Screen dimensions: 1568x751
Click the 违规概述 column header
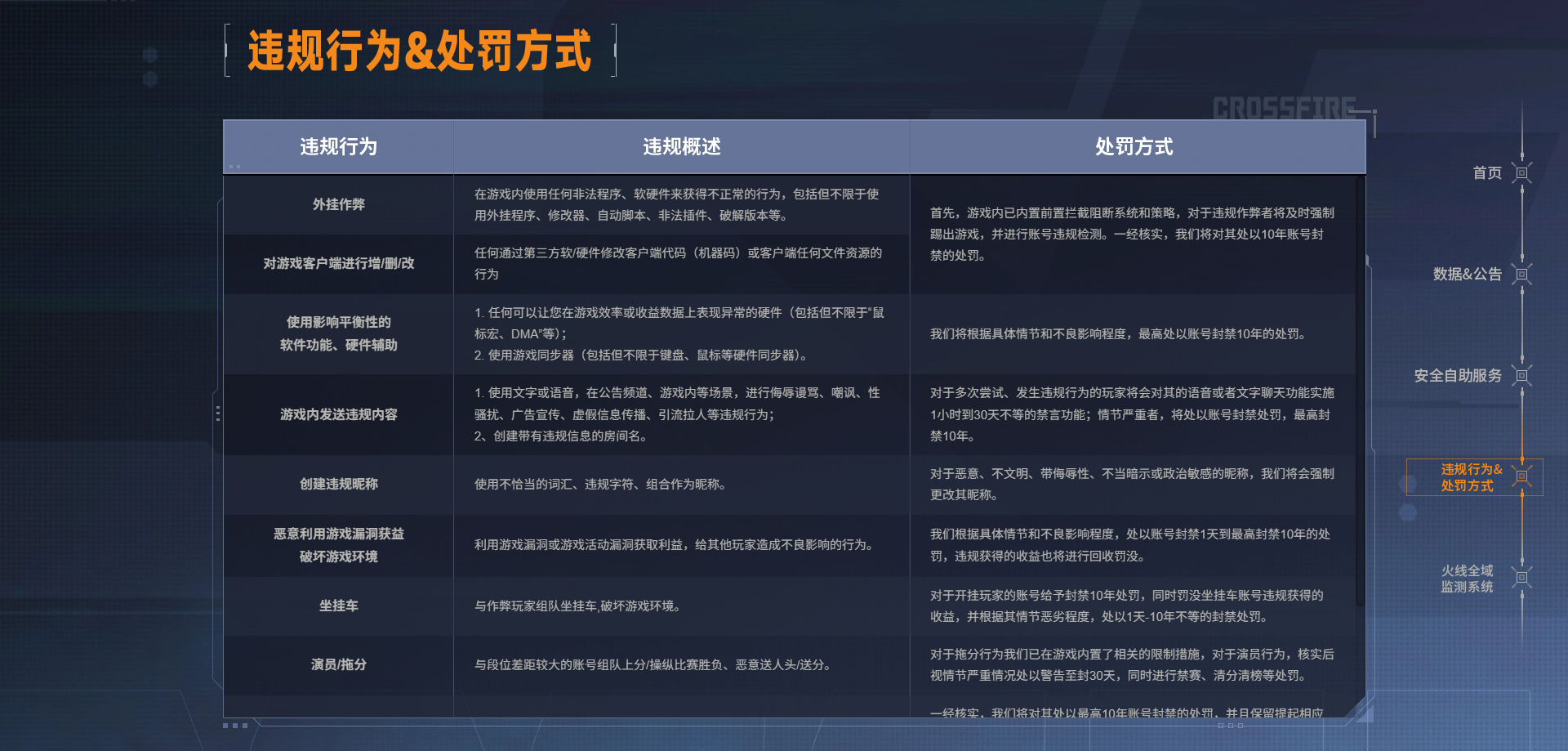681,147
